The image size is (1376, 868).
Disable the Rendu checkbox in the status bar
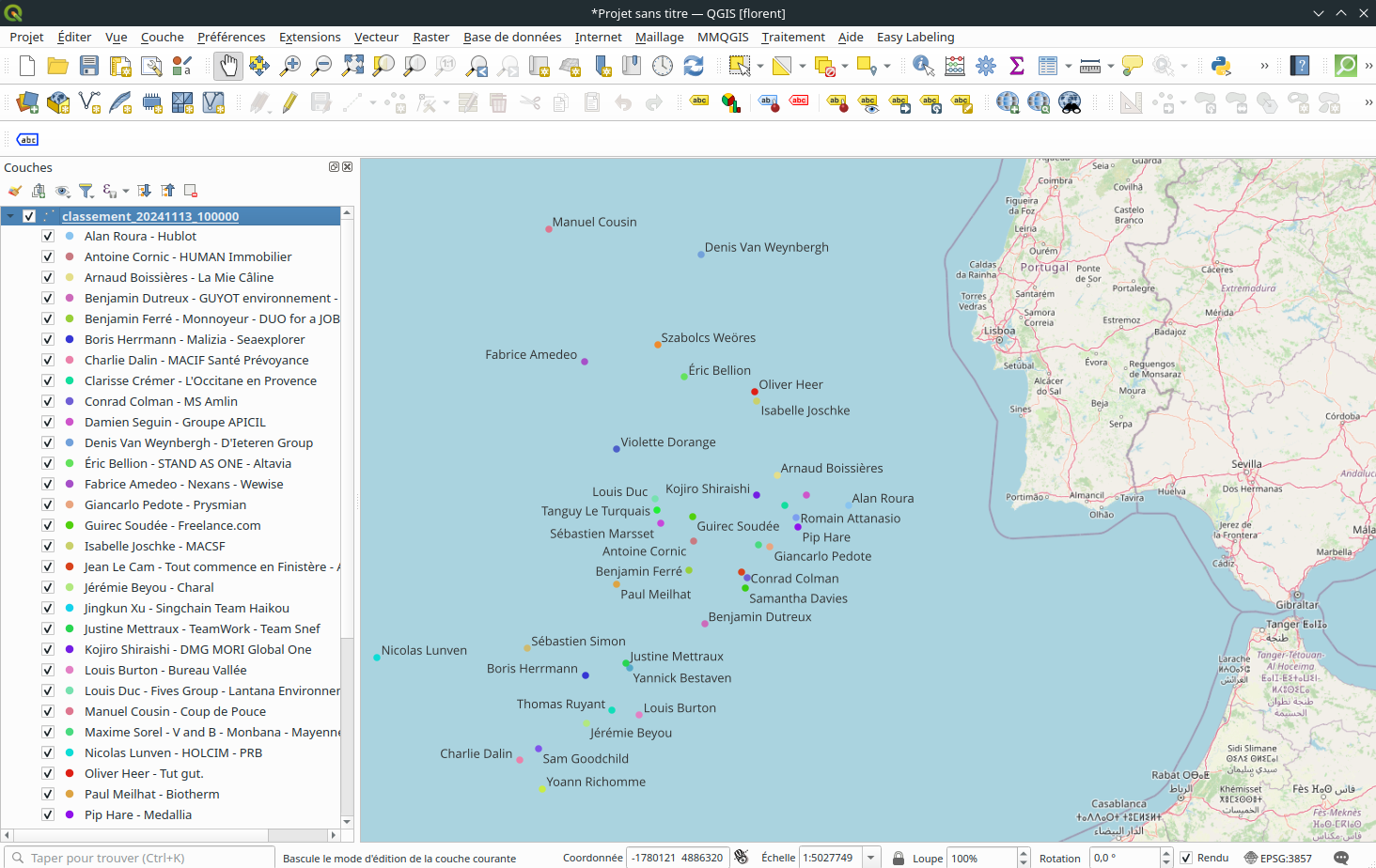1186,858
